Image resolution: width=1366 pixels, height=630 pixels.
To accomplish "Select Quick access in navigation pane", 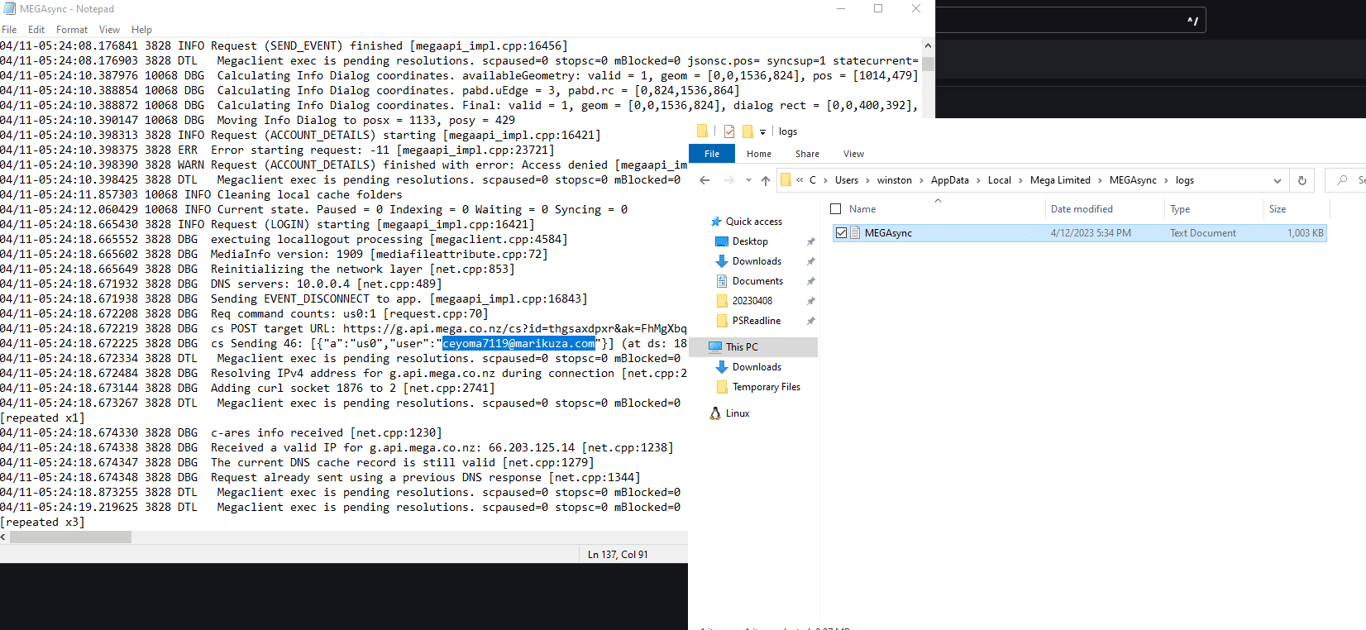I will point(754,221).
